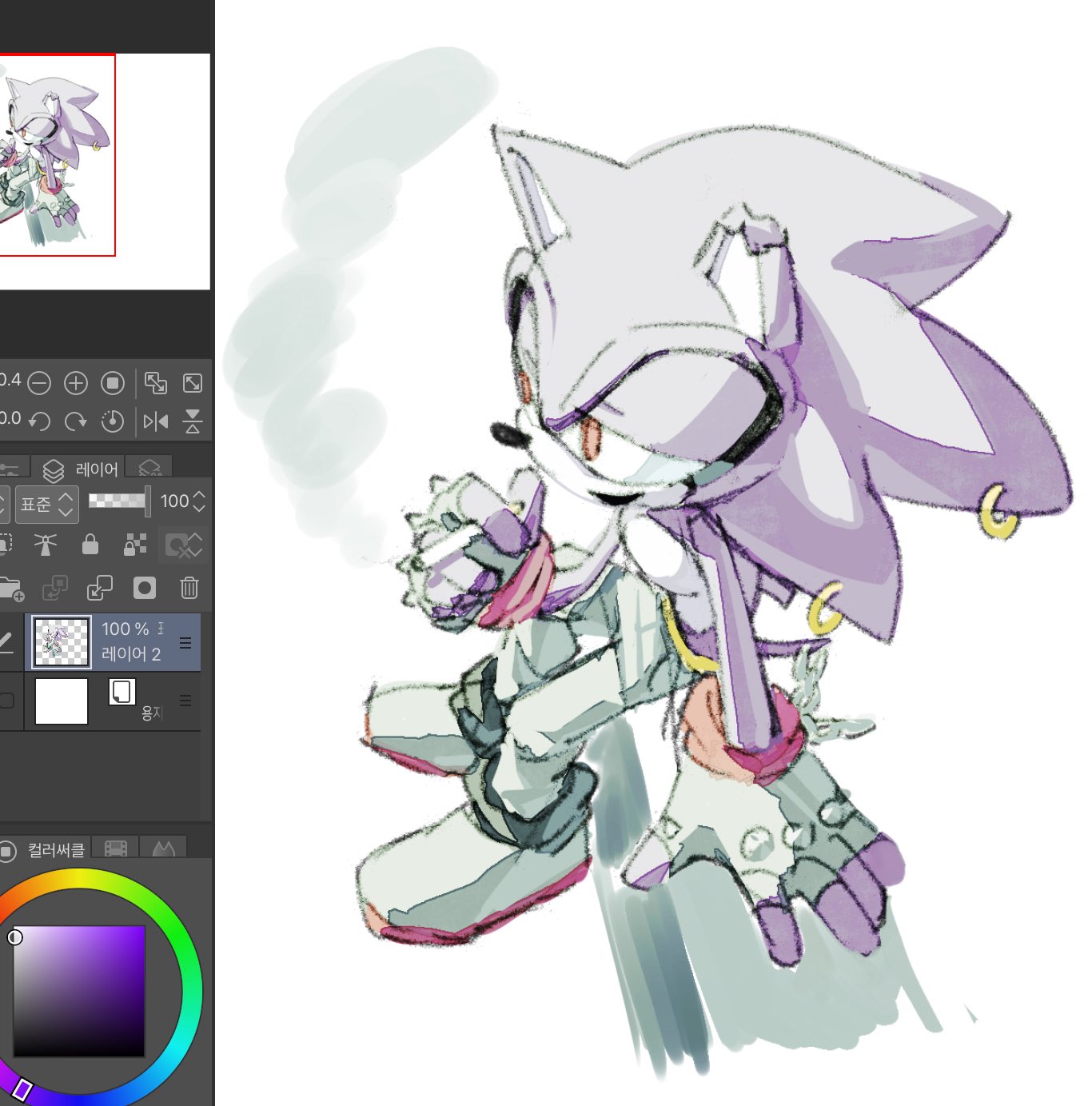Open the 레이어 2 layer hamburger menu
Viewport: 1092px width, 1106px height.
click(x=185, y=643)
